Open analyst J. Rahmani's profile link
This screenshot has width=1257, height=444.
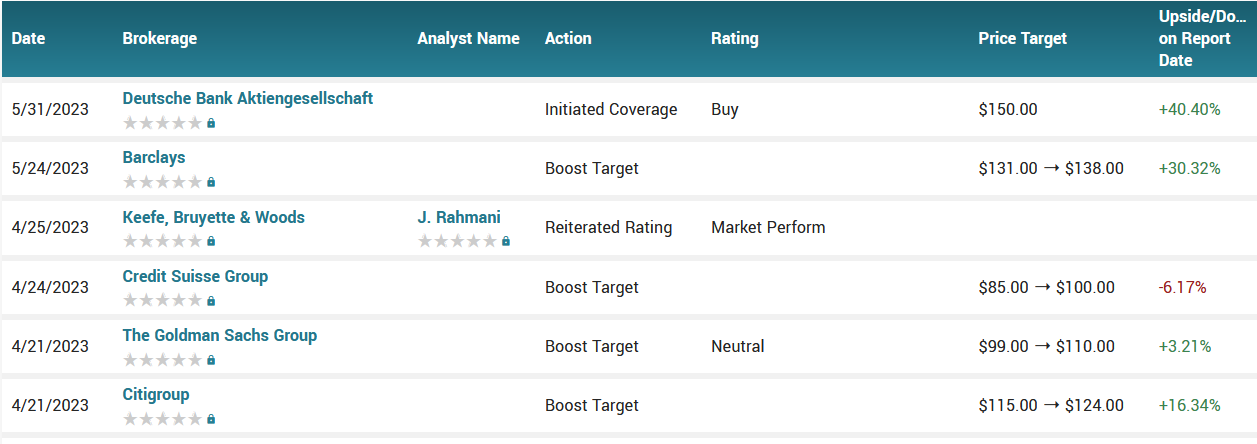(x=459, y=217)
